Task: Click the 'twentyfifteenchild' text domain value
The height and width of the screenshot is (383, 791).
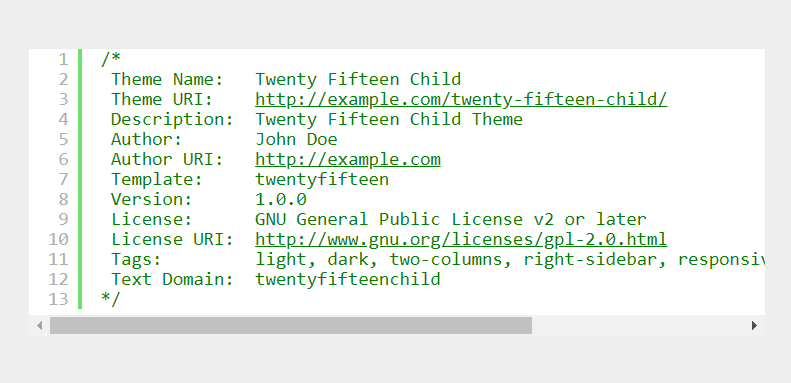Action: 348,280
